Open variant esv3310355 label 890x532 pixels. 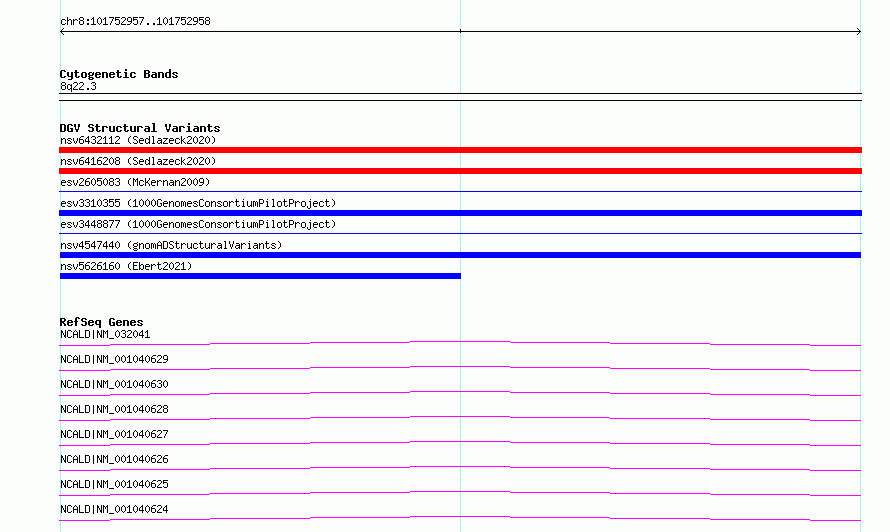click(198, 203)
